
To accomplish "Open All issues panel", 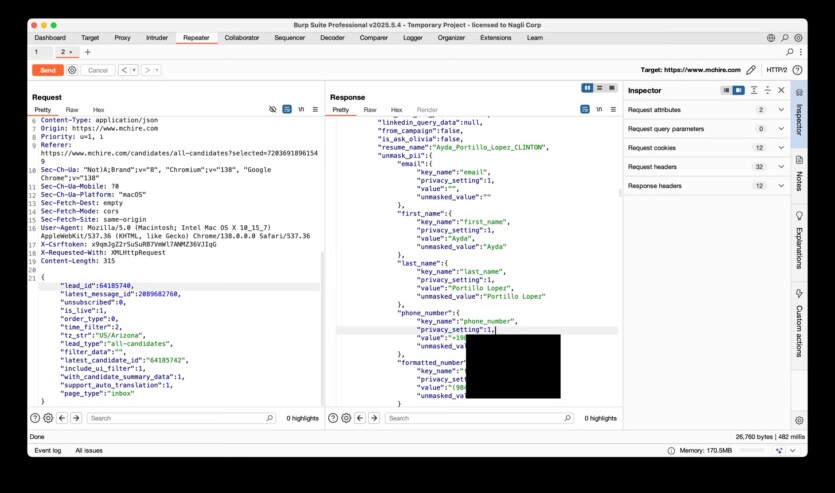I will point(89,450).
